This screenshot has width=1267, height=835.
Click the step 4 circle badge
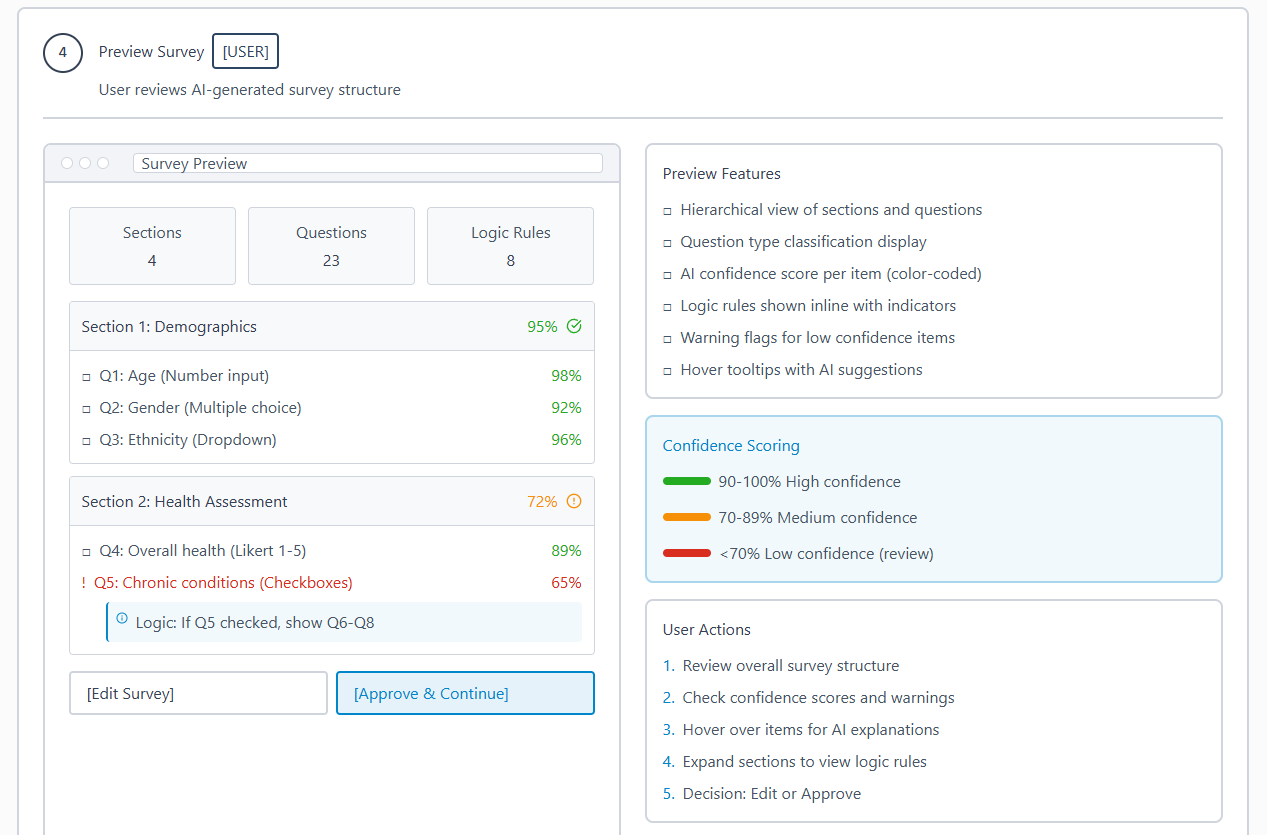tap(63, 52)
